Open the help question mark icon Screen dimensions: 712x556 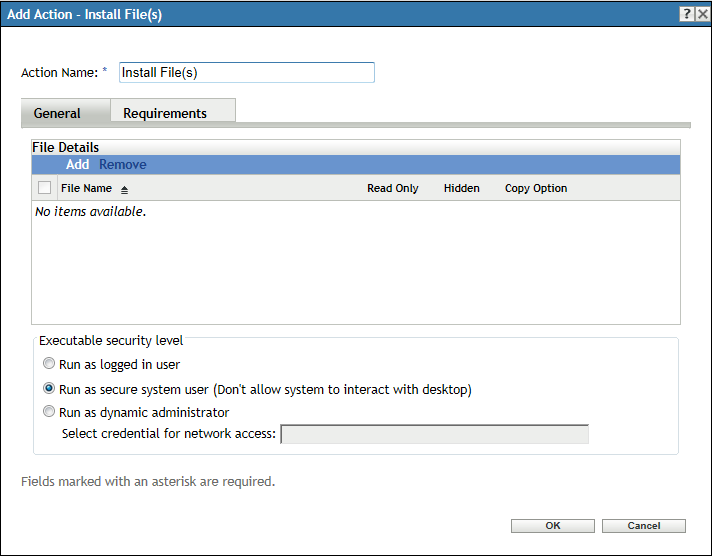(x=687, y=13)
